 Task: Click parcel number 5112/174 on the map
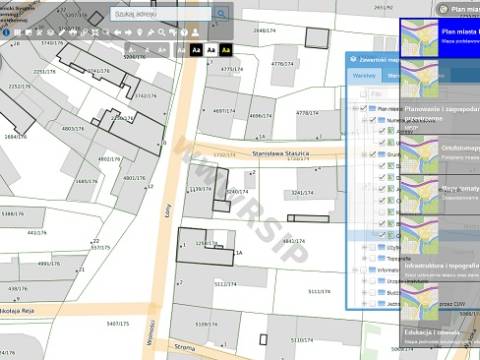click(x=225, y=284)
